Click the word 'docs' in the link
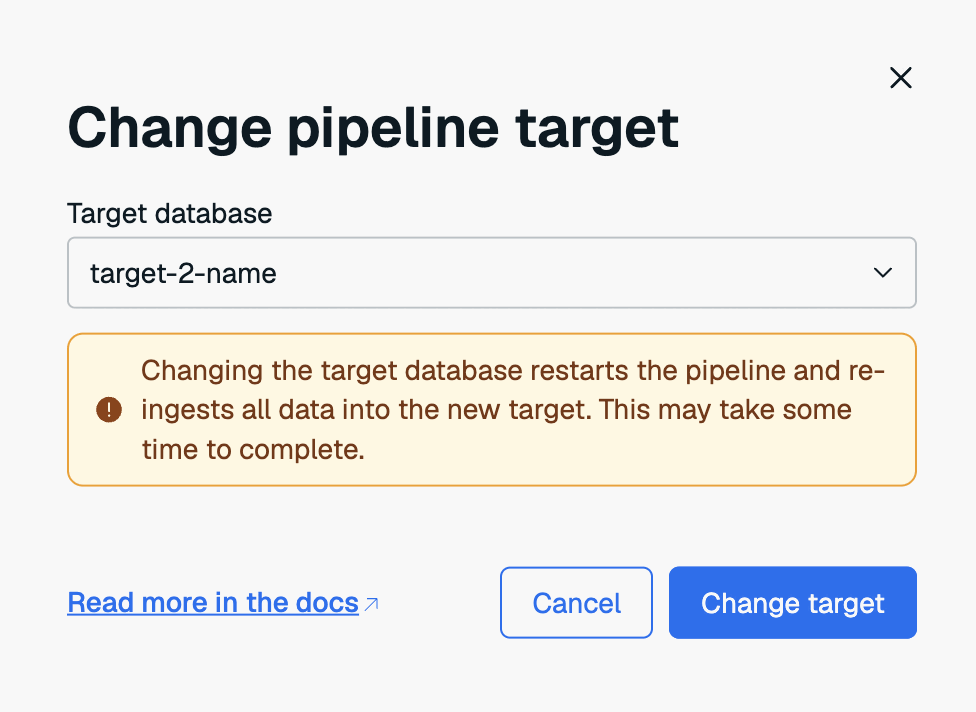 327,602
